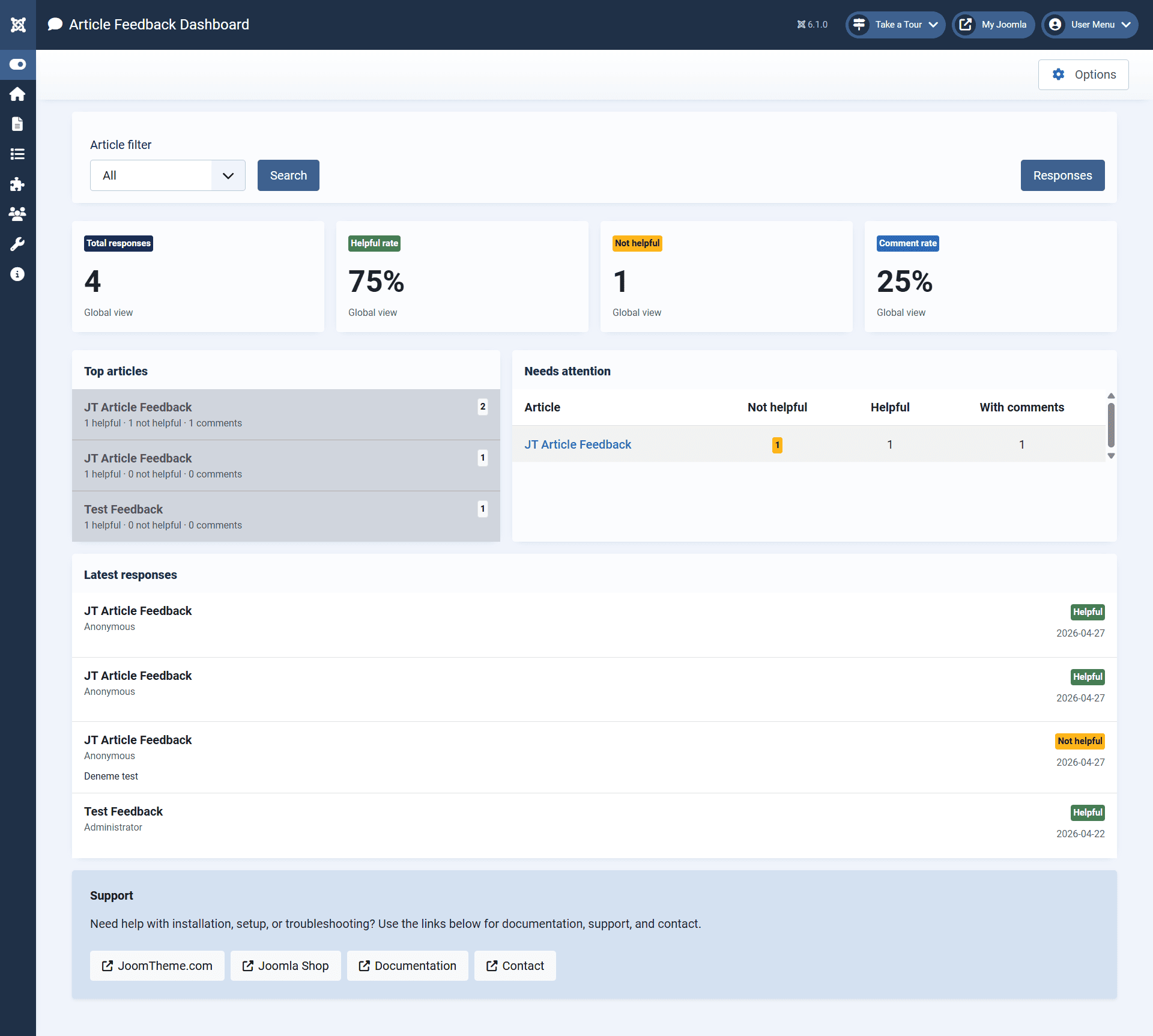
Task: Click the Documentation support button
Action: coord(407,966)
